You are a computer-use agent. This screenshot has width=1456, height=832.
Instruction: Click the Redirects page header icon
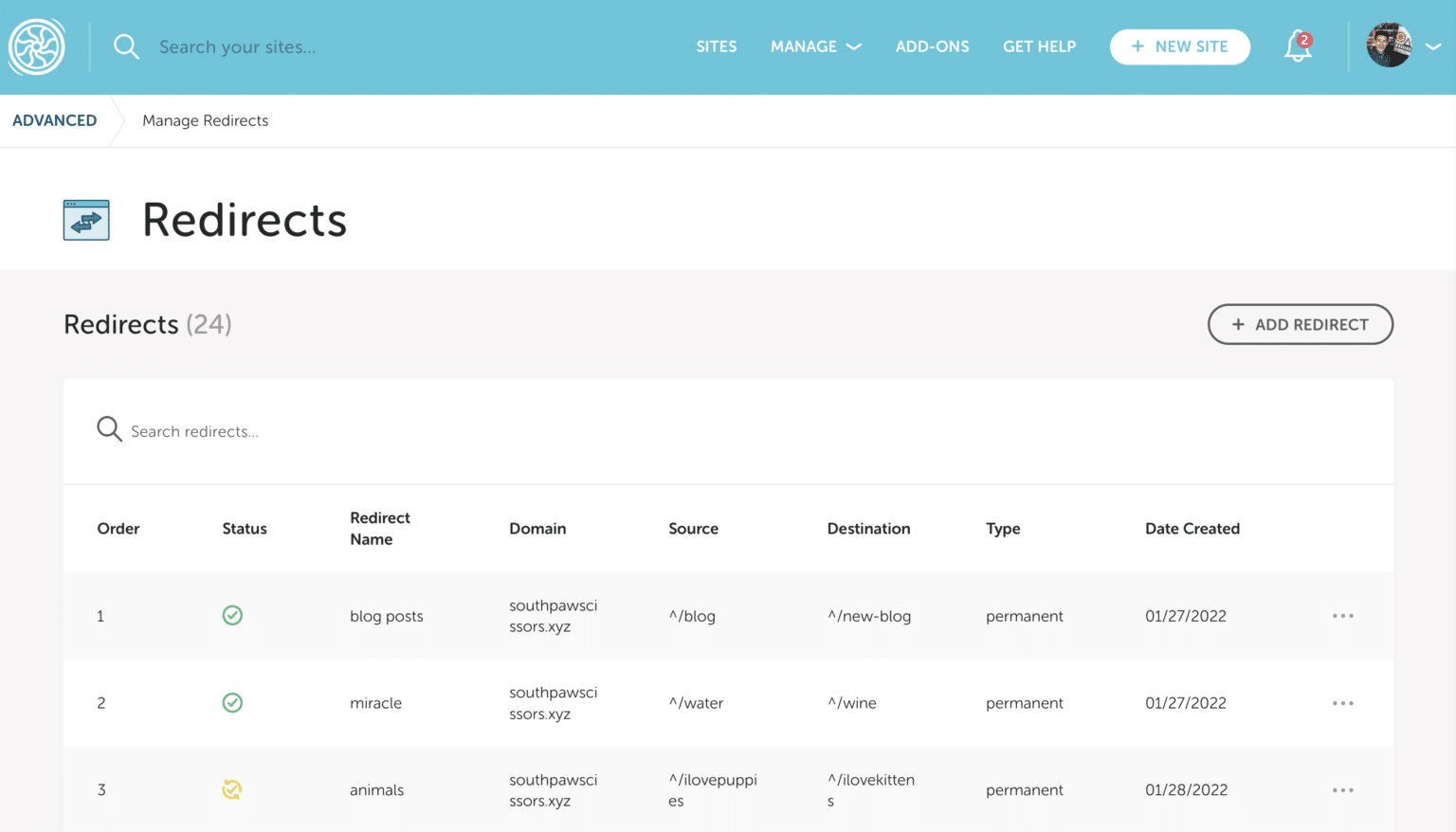[85, 219]
